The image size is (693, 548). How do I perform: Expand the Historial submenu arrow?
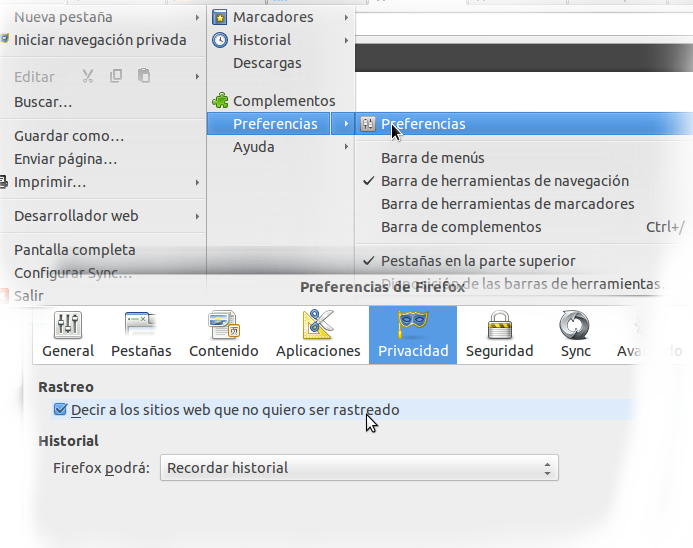(x=346, y=41)
